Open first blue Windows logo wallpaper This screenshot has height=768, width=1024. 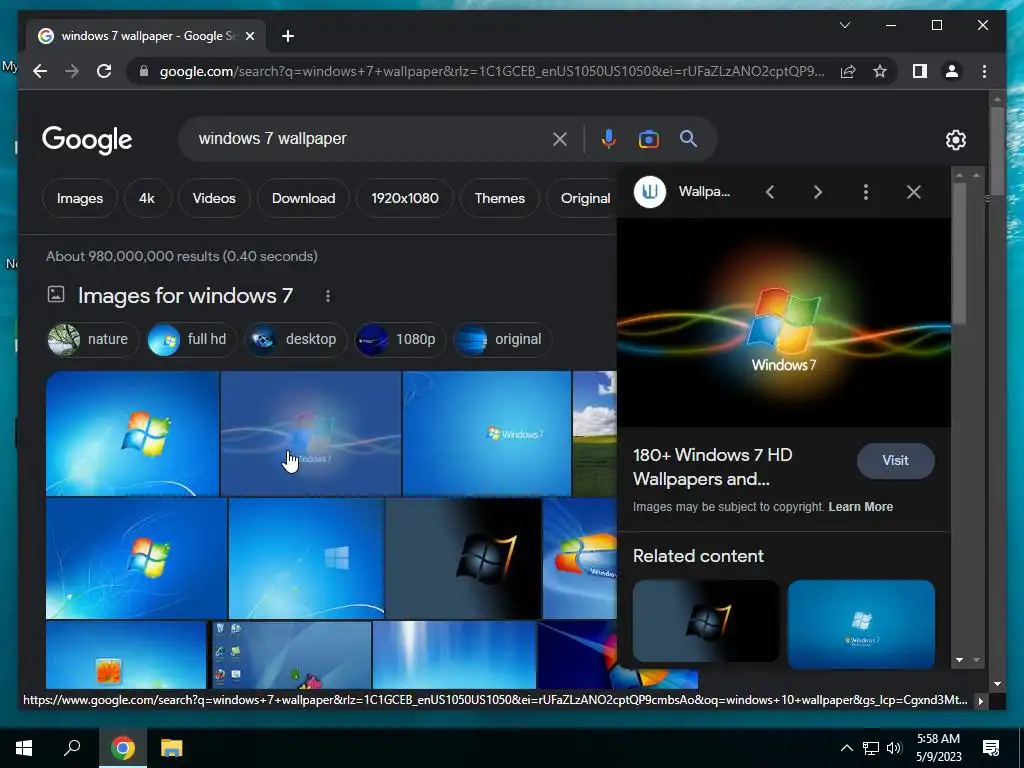pos(133,434)
